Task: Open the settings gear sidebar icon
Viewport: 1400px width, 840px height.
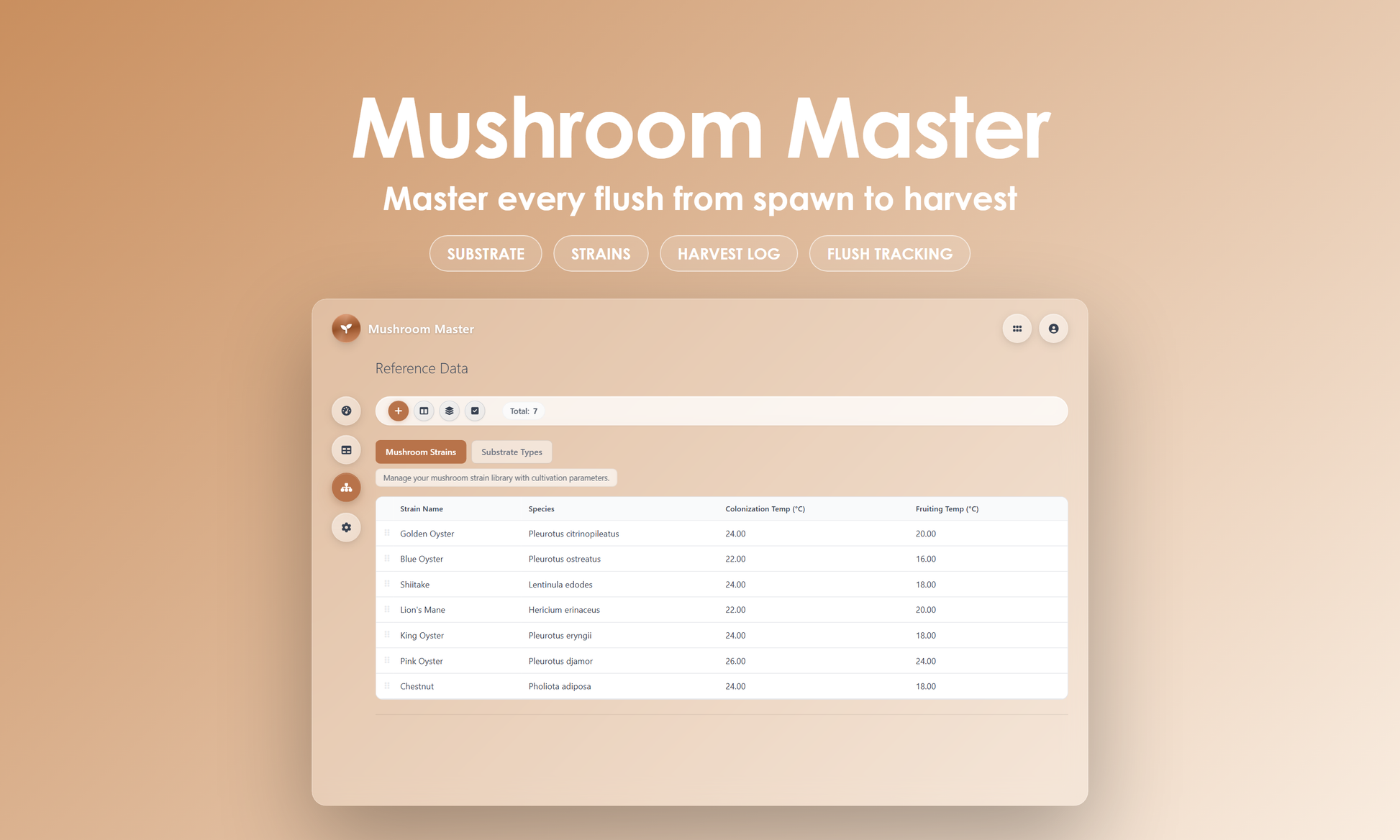Action: click(x=346, y=527)
